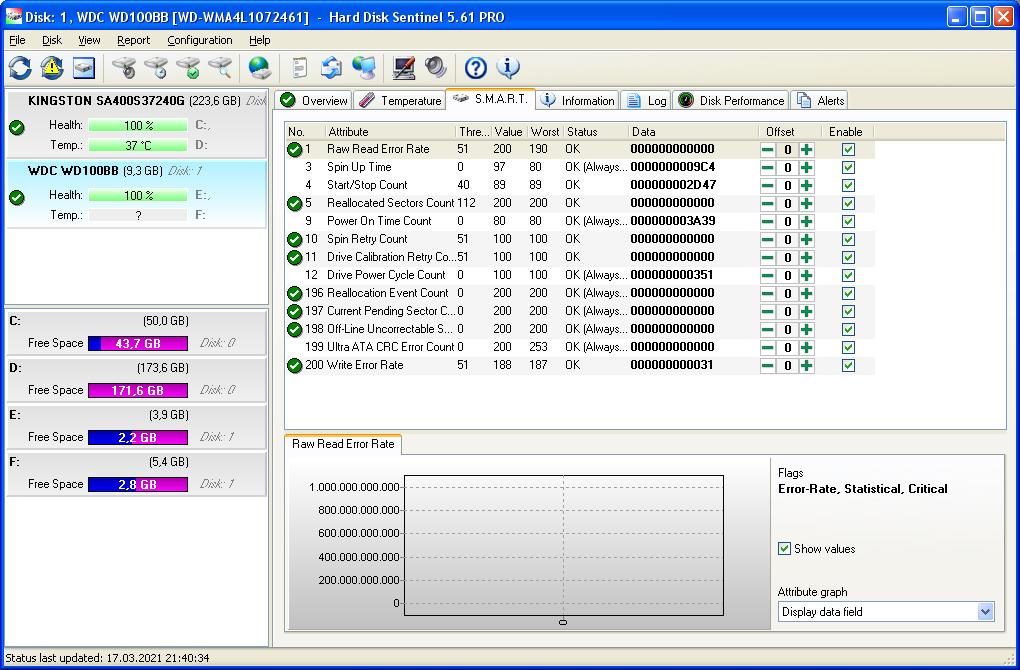Click the offset value field for Reallocated Sectors Count
The image size is (1020, 670).
pos(787,204)
